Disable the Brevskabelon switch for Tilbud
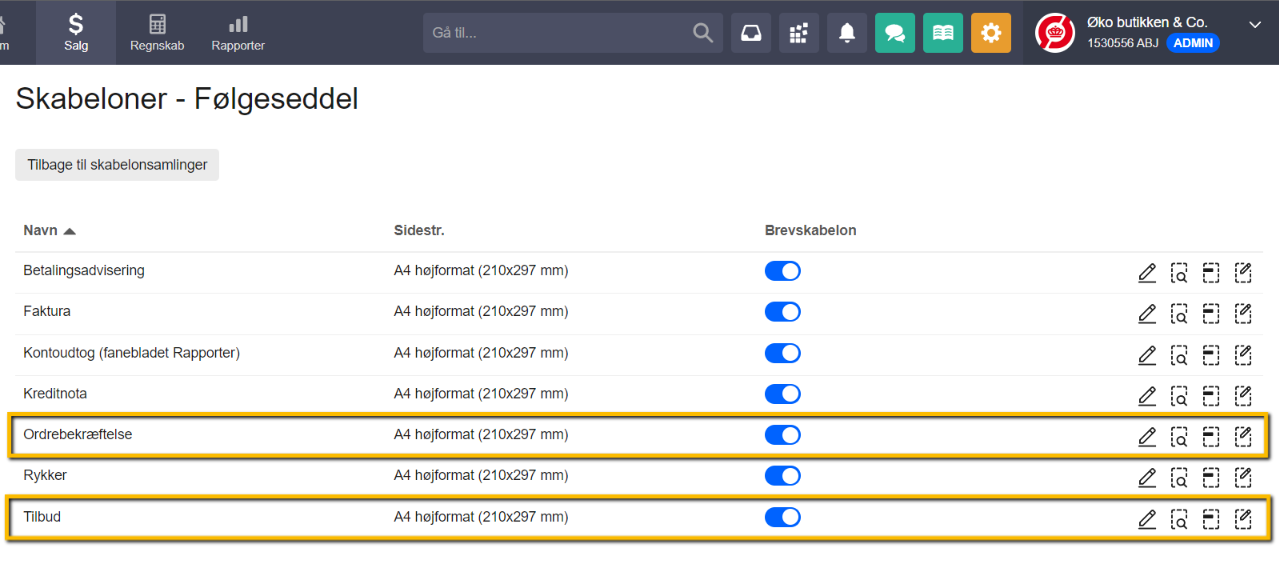This screenshot has width=1279, height=574. coord(783,517)
